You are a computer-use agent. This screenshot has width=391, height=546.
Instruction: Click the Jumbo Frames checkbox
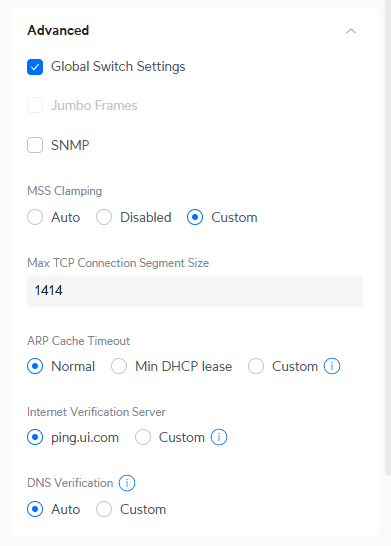(35, 105)
